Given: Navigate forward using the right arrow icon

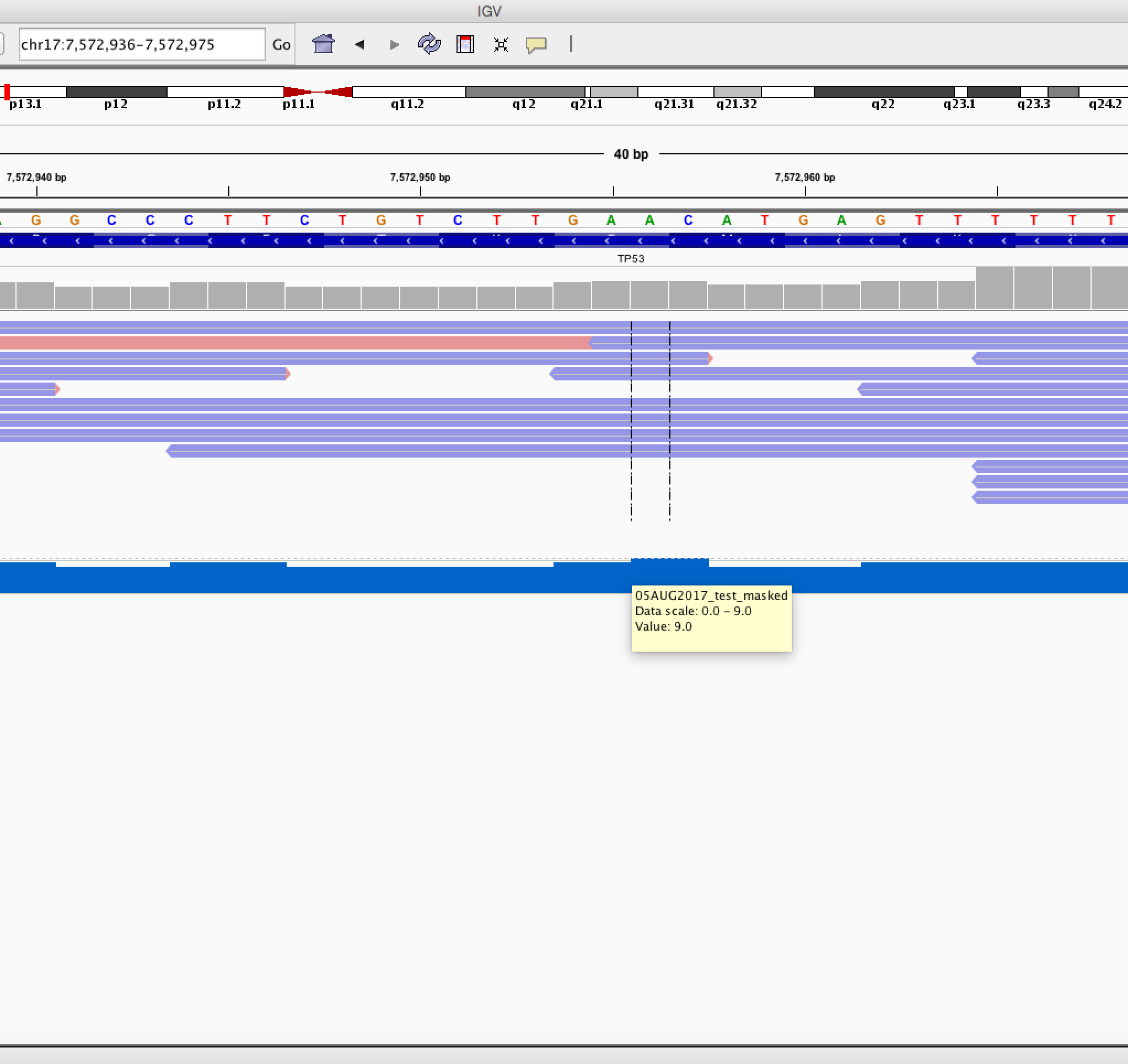Looking at the screenshot, I should (x=394, y=44).
